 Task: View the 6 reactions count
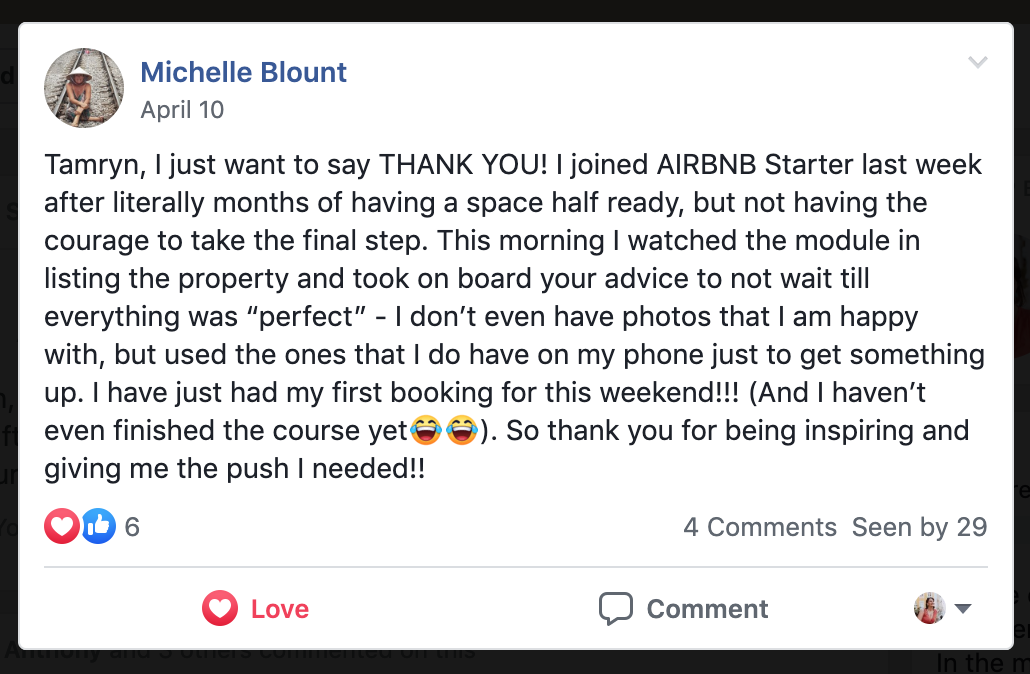coord(132,528)
